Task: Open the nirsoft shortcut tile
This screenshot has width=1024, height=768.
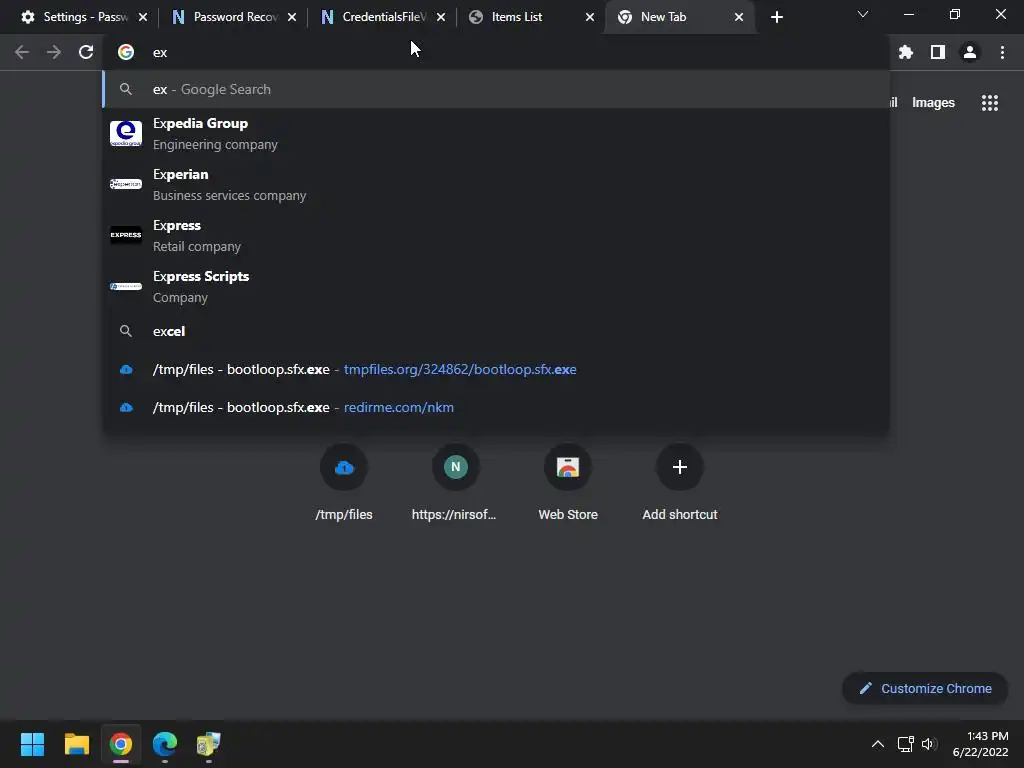Action: tap(455, 483)
